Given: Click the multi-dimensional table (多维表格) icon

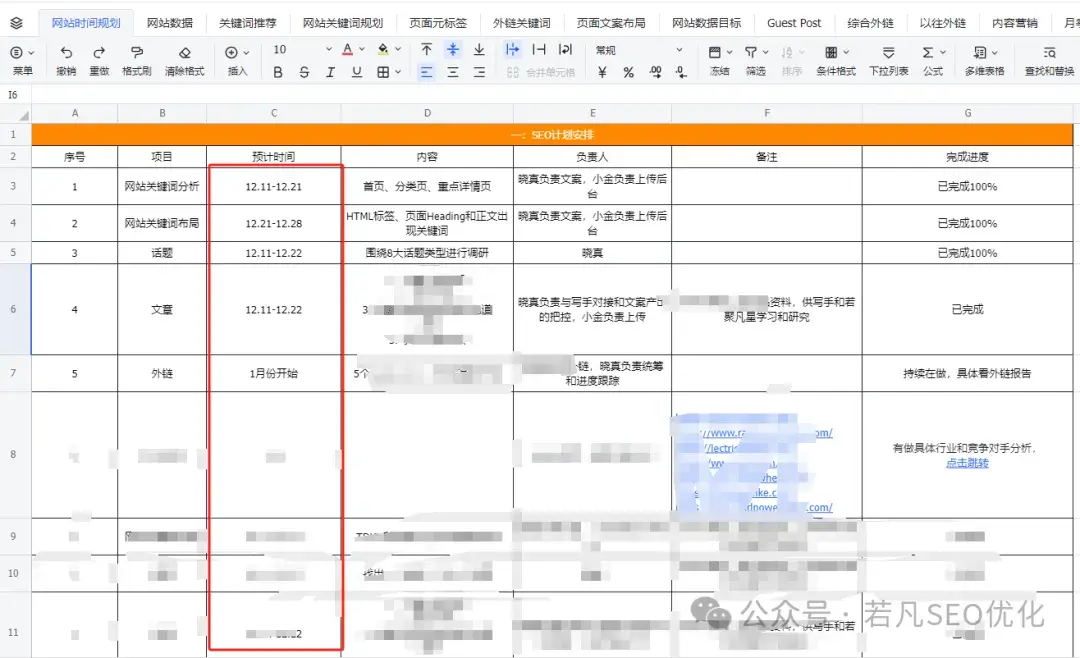Looking at the screenshot, I should tap(979, 52).
